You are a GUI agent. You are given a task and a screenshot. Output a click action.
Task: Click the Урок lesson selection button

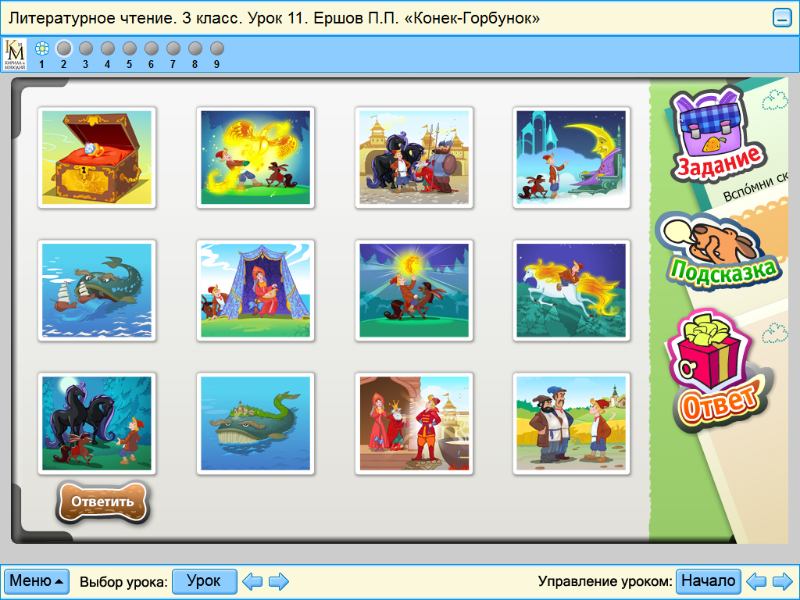click(205, 581)
